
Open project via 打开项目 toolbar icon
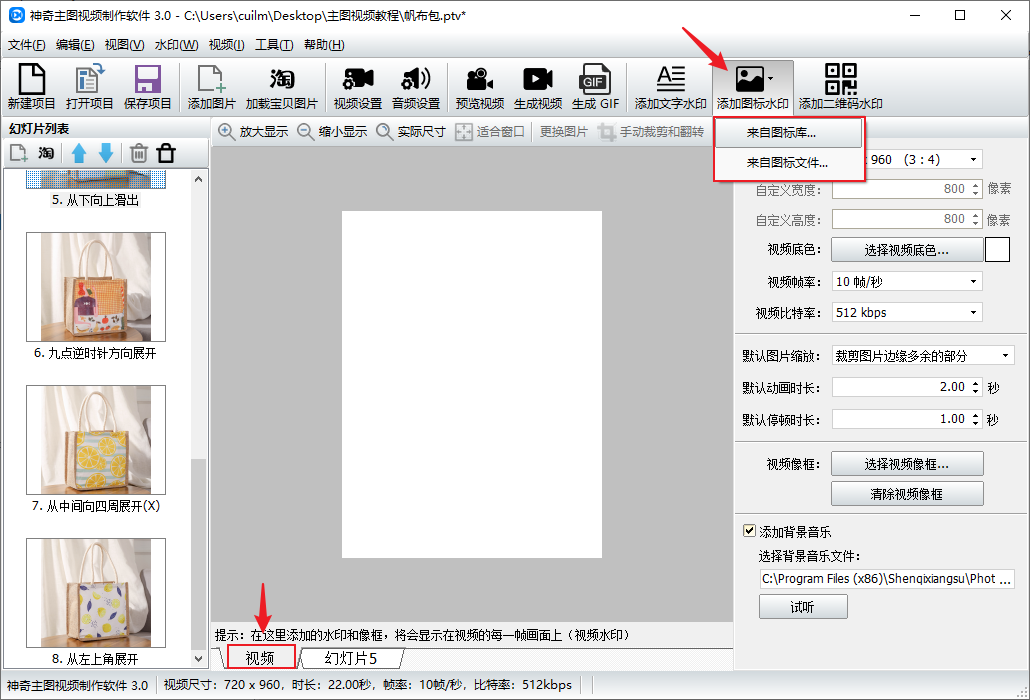click(x=90, y=86)
